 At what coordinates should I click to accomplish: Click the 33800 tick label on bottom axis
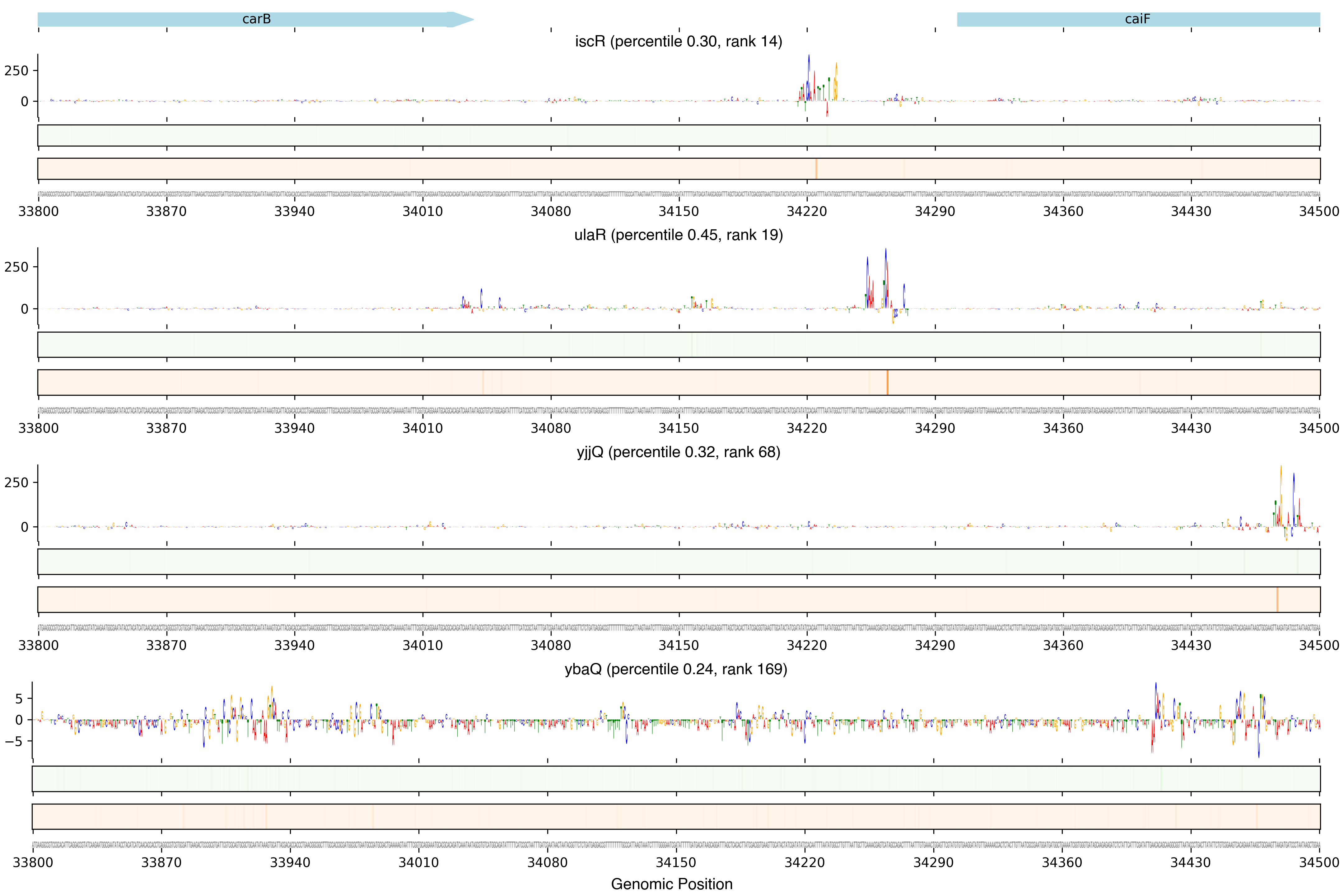point(33,862)
